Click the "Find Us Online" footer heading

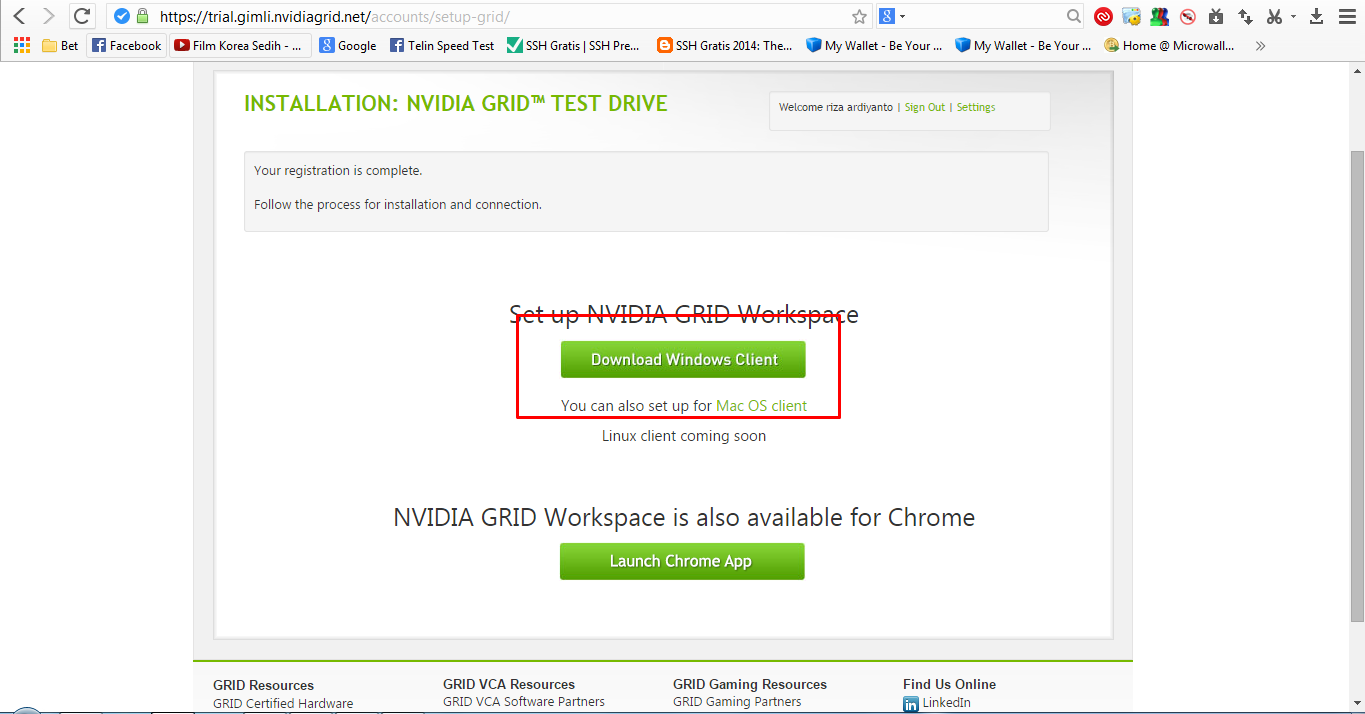click(x=949, y=685)
